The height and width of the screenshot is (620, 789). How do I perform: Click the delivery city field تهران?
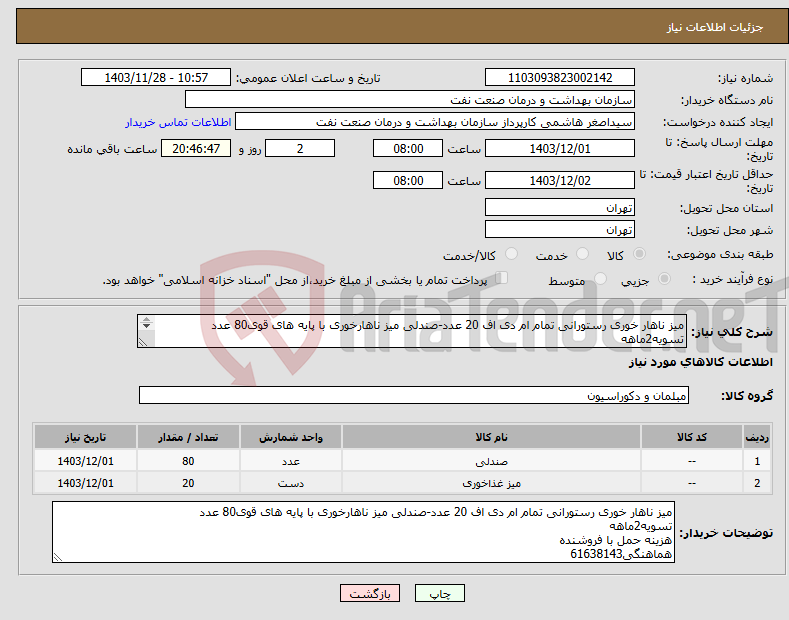coord(560,229)
